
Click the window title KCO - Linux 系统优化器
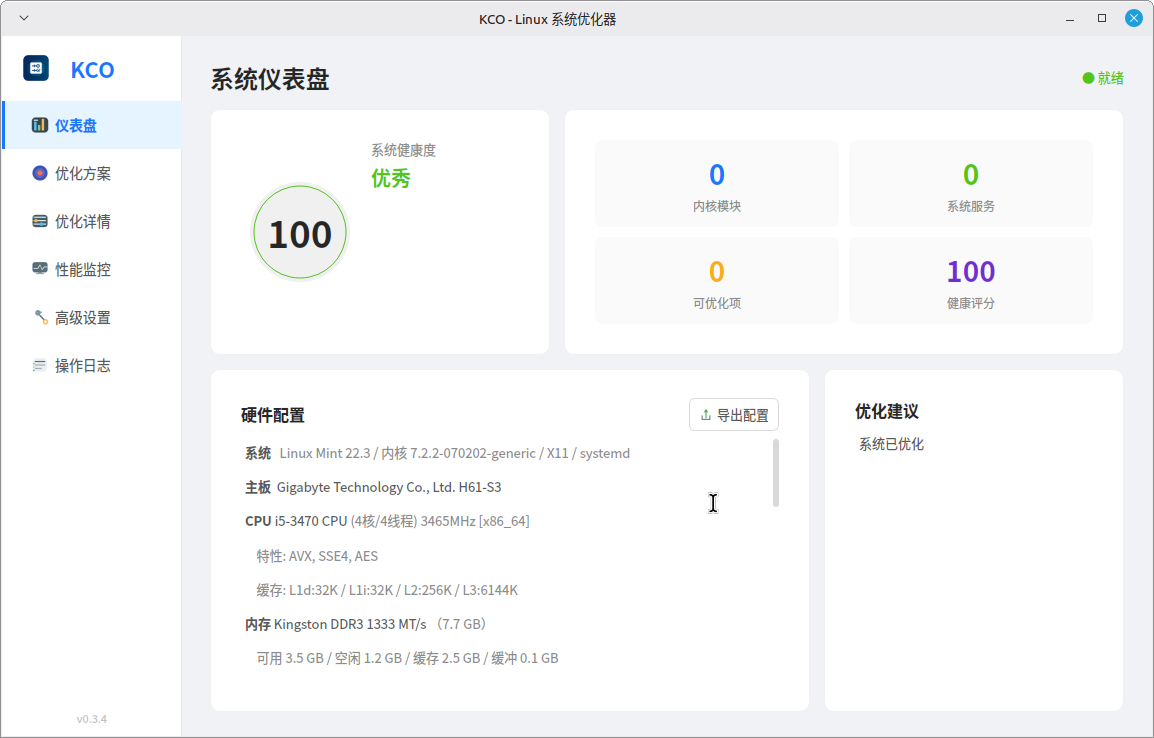tap(548, 19)
